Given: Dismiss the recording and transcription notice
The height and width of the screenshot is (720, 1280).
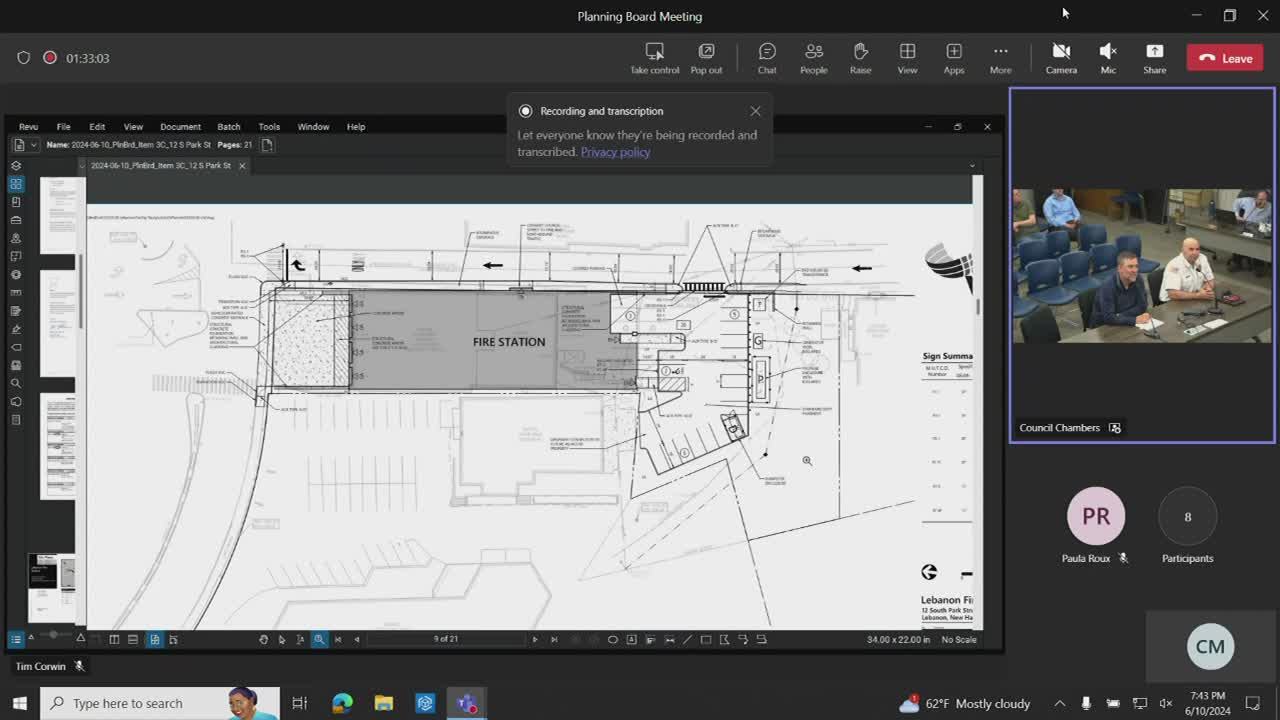Looking at the screenshot, I should tap(755, 111).
